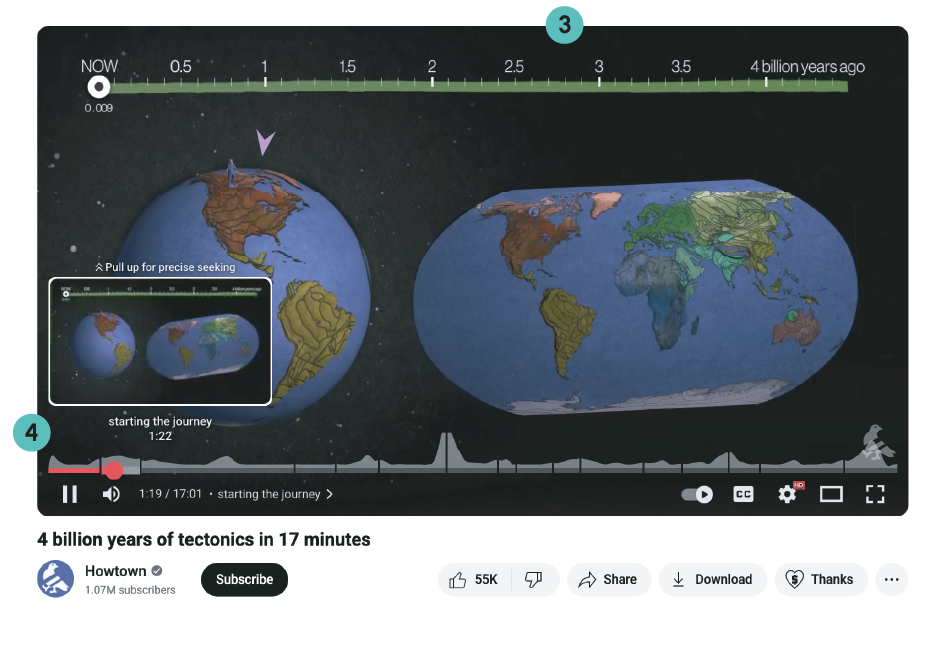Viewport: 938px width, 646px height.
Task: Enter full screen mode
Action: (x=875, y=494)
